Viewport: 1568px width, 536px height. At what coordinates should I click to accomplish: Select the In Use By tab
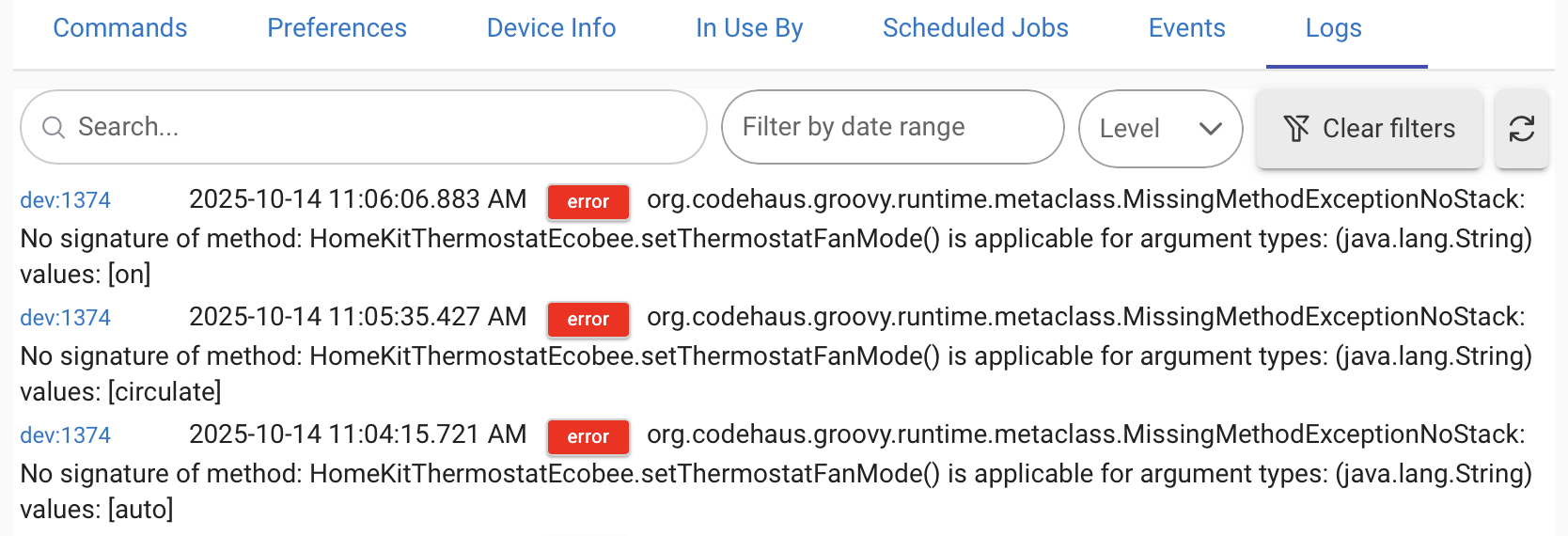point(749,28)
